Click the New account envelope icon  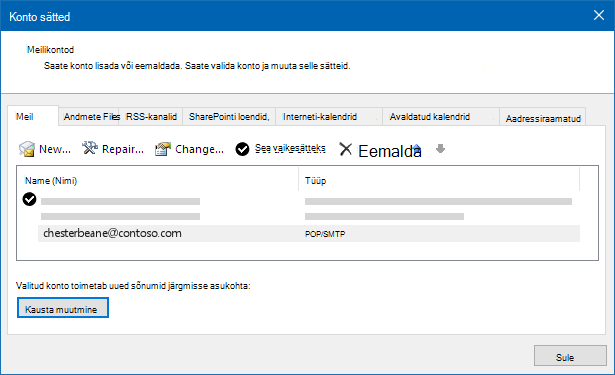[x=27, y=149]
